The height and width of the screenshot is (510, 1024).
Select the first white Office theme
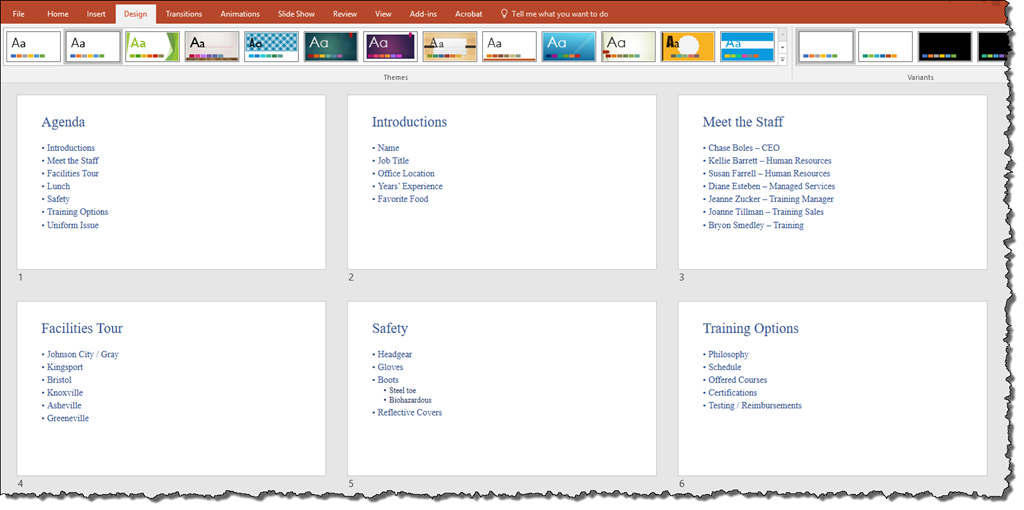(x=33, y=47)
